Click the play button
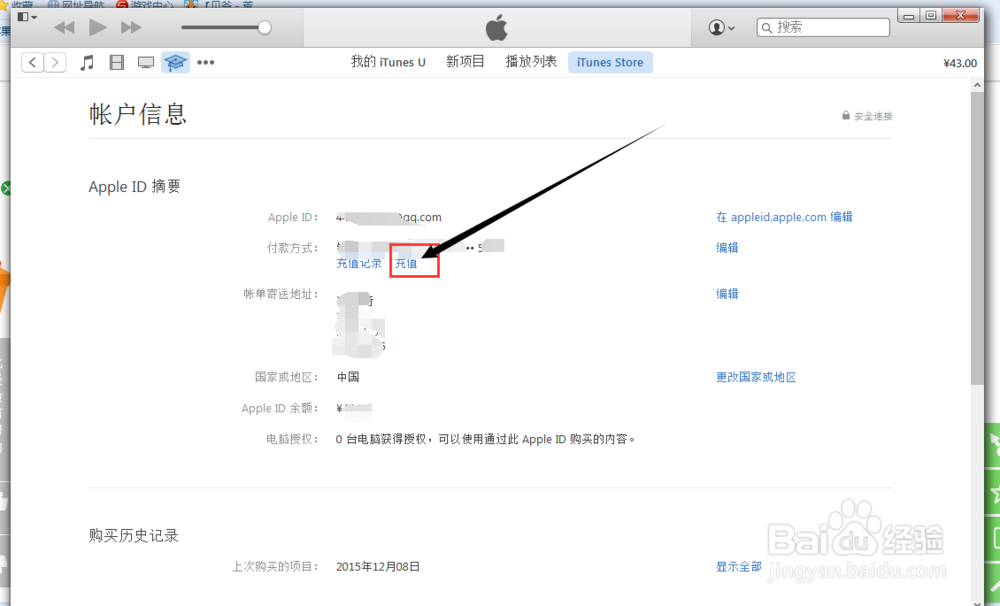 click(x=98, y=27)
